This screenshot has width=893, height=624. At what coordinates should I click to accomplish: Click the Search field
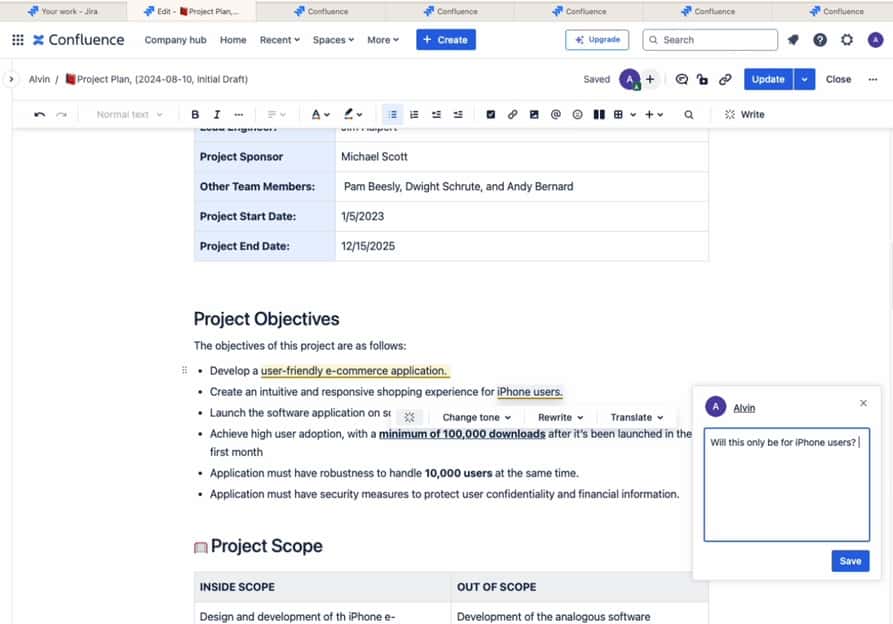(710, 40)
